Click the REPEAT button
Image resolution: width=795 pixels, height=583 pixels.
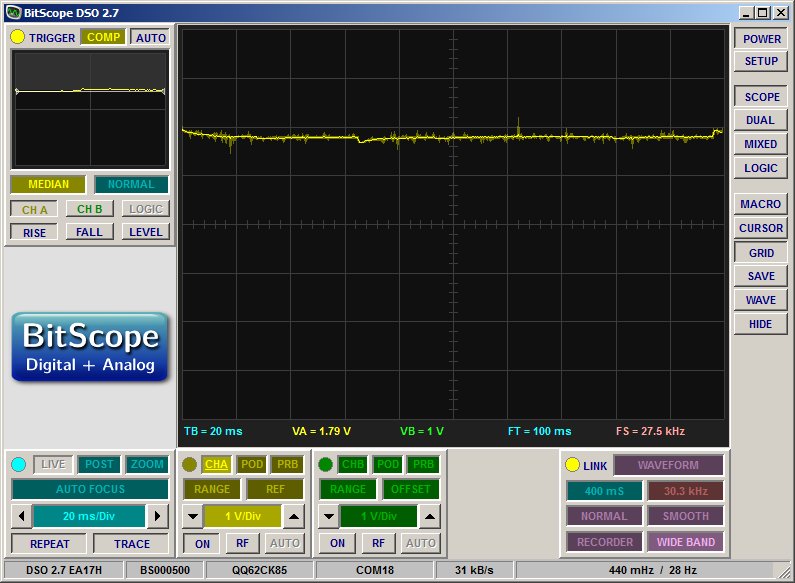(x=49, y=544)
